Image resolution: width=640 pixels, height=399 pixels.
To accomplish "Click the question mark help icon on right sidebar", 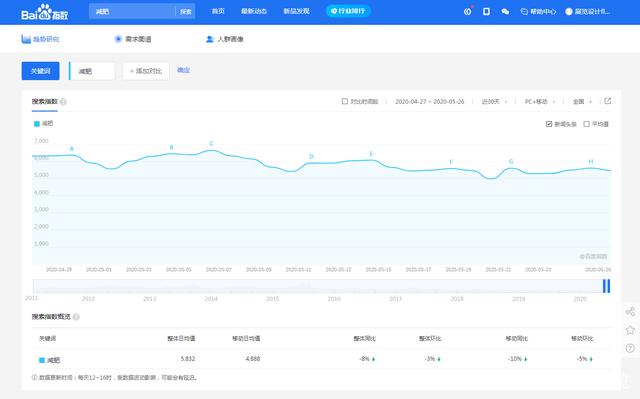I will click(630, 348).
